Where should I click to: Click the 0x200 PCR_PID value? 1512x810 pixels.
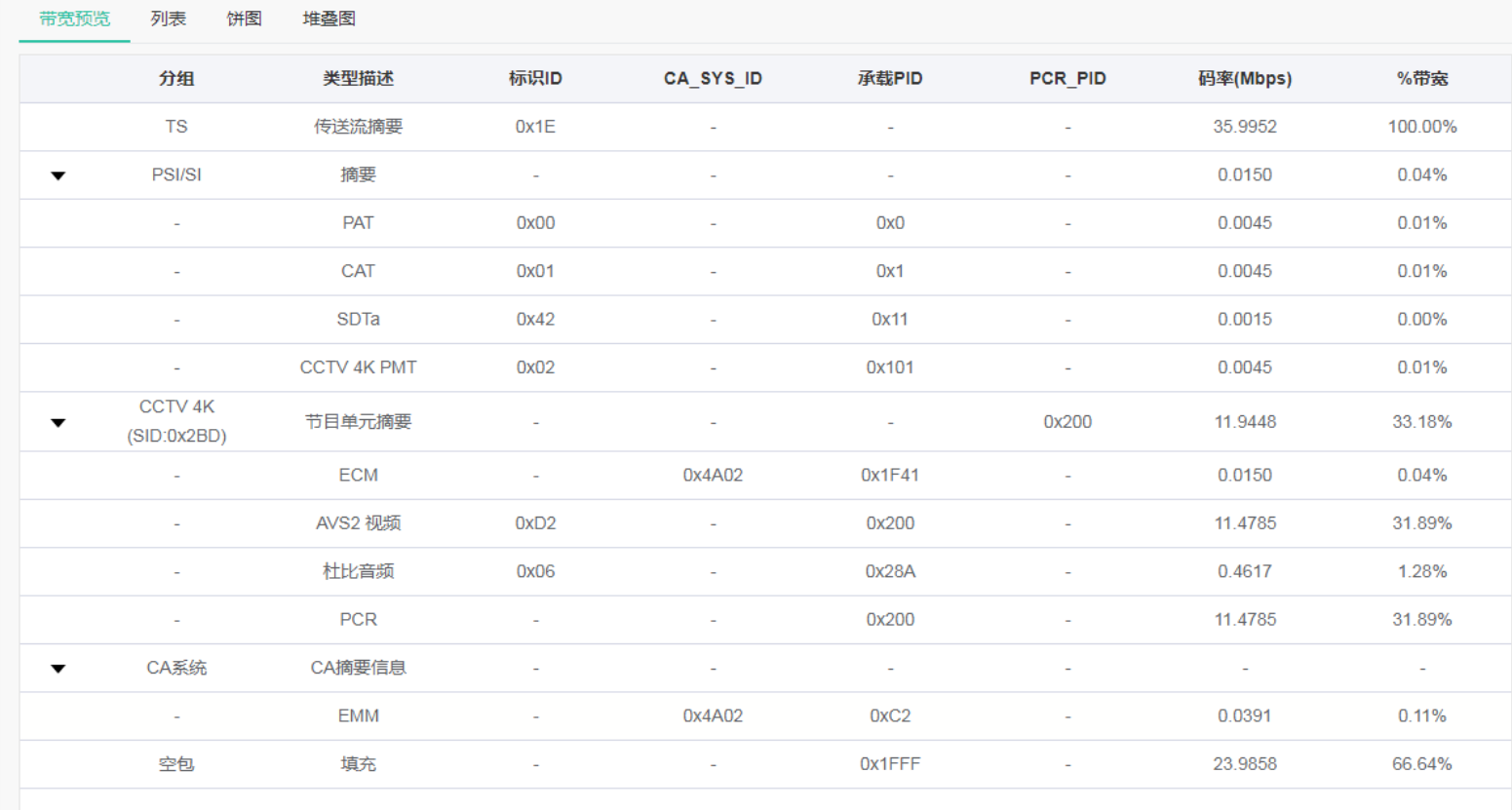click(1067, 422)
